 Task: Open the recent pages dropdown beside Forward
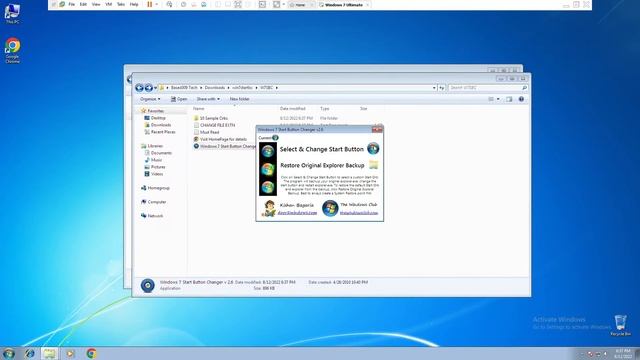(156, 88)
